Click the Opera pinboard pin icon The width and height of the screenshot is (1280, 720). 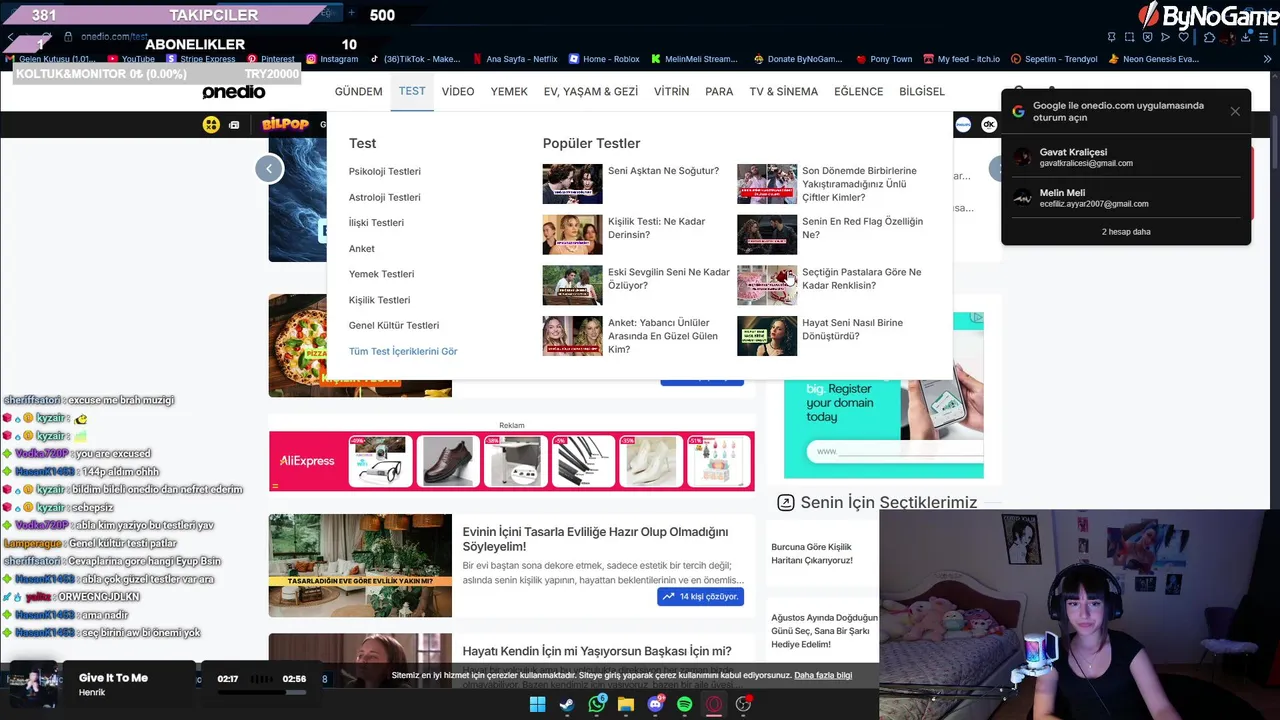[x=1112, y=37]
